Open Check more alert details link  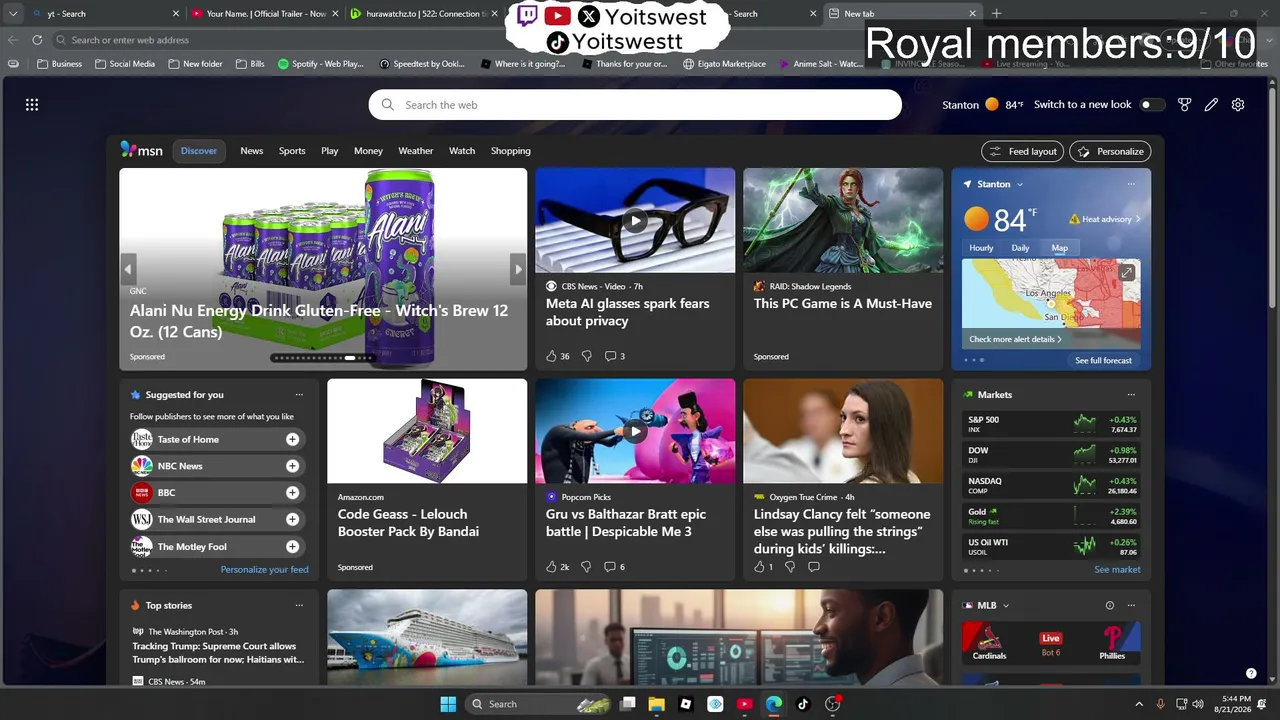[x=1015, y=339]
